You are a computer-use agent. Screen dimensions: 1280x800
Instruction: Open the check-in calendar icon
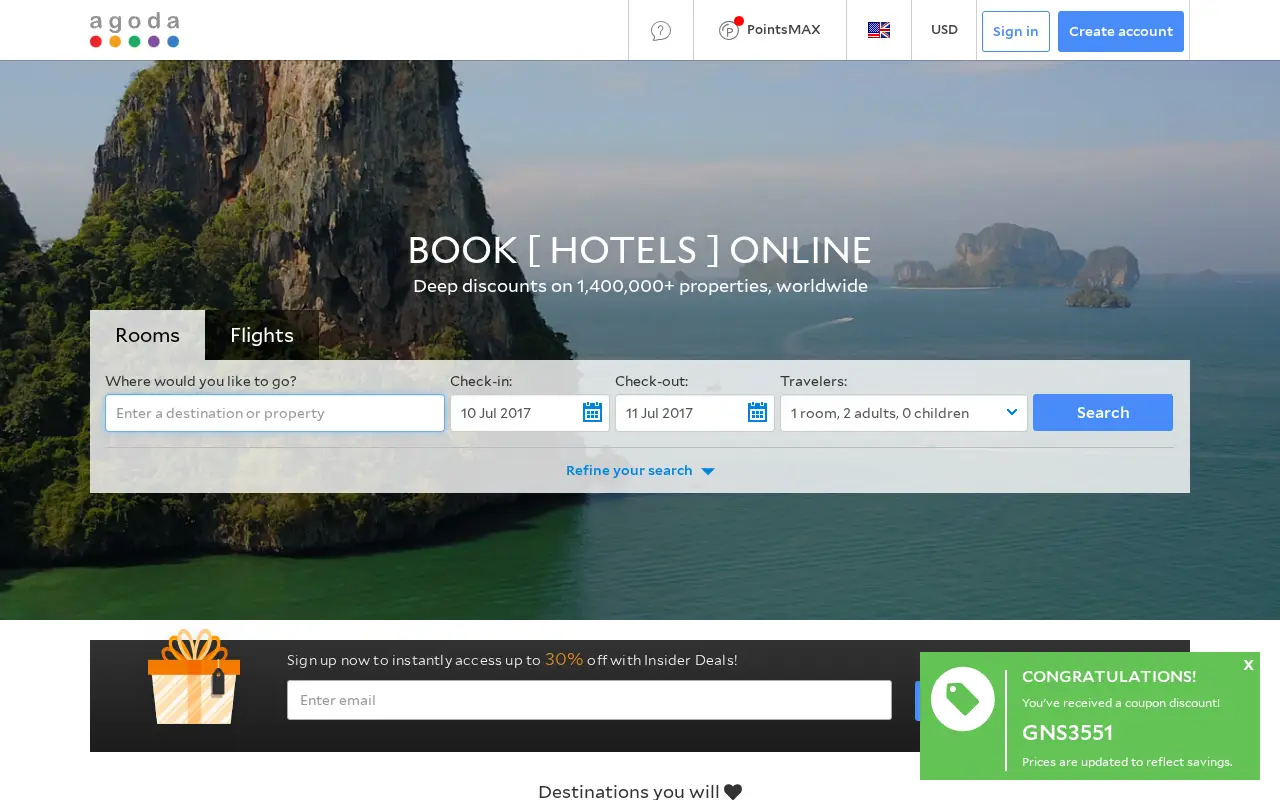(x=593, y=412)
